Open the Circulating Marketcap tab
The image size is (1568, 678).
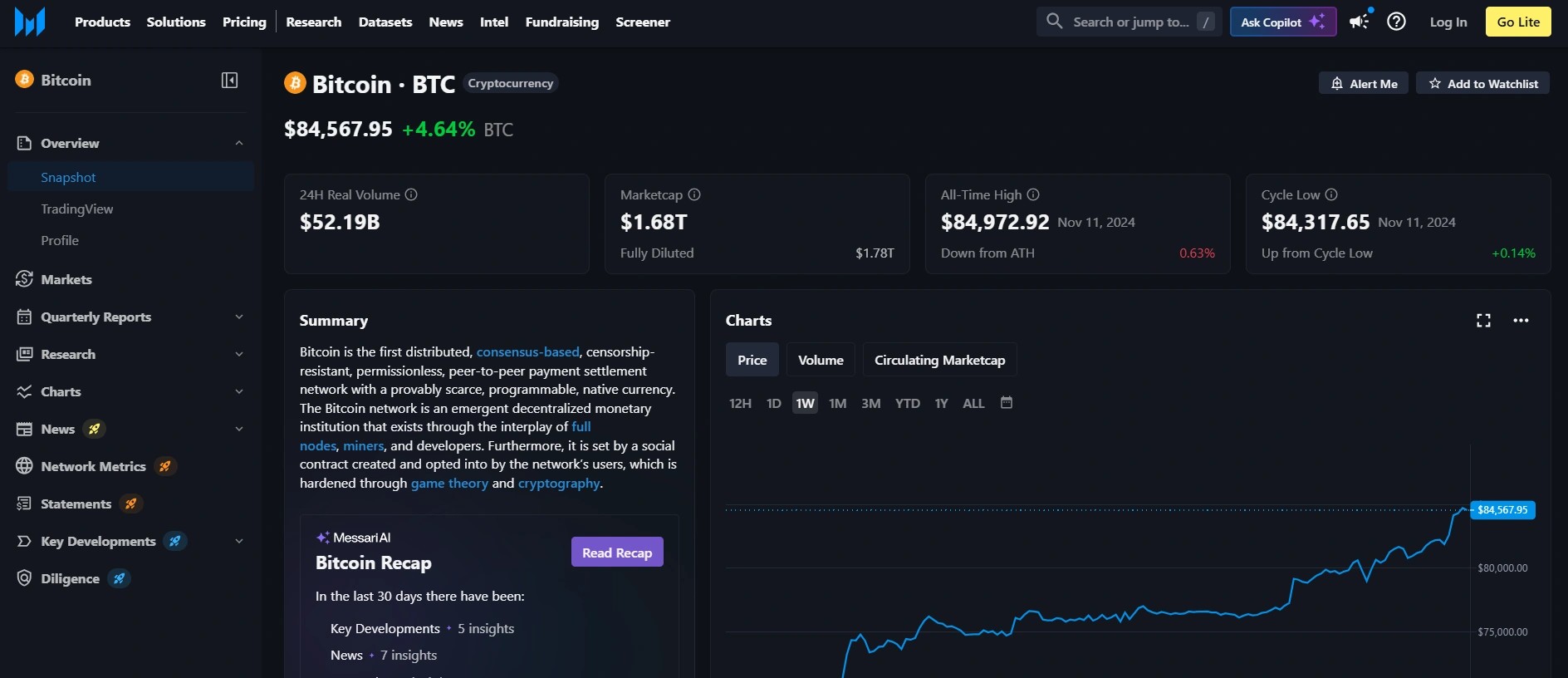(x=939, y=360)
